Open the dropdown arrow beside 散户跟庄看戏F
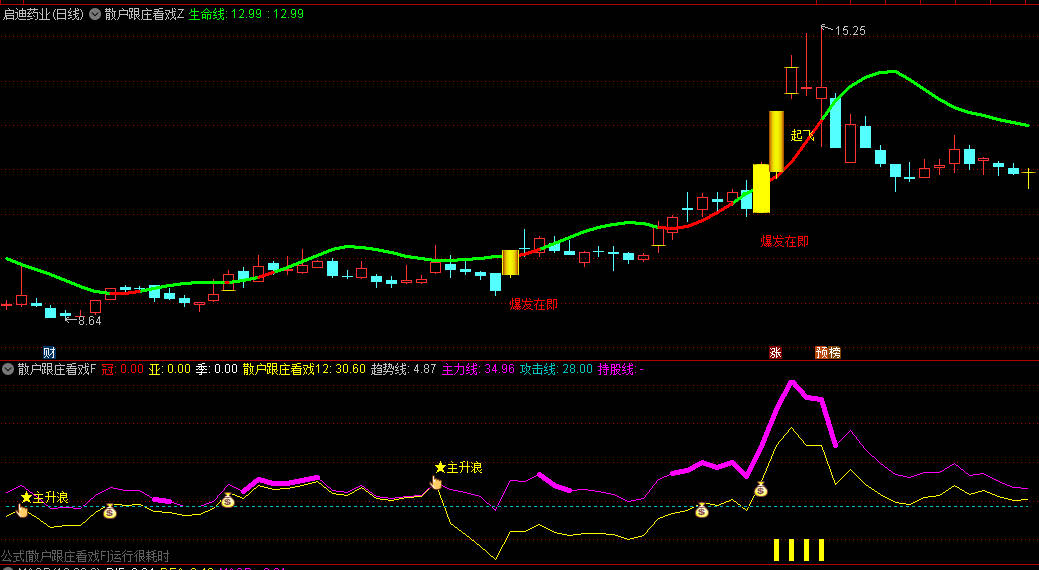 [8, 369]
